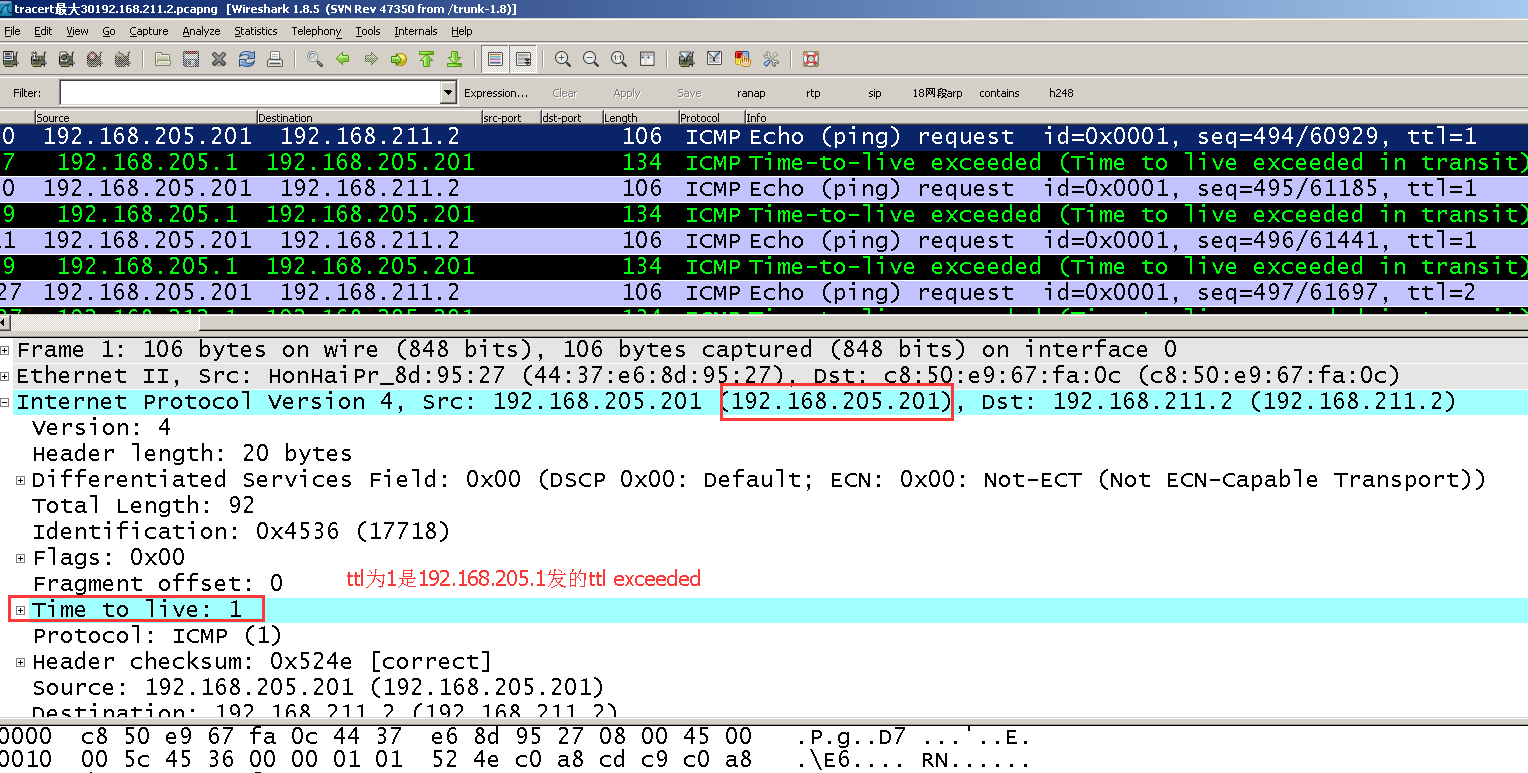Apply the contains filter shortcut
The image size is (1528, 773).
(x=999, y=93)
